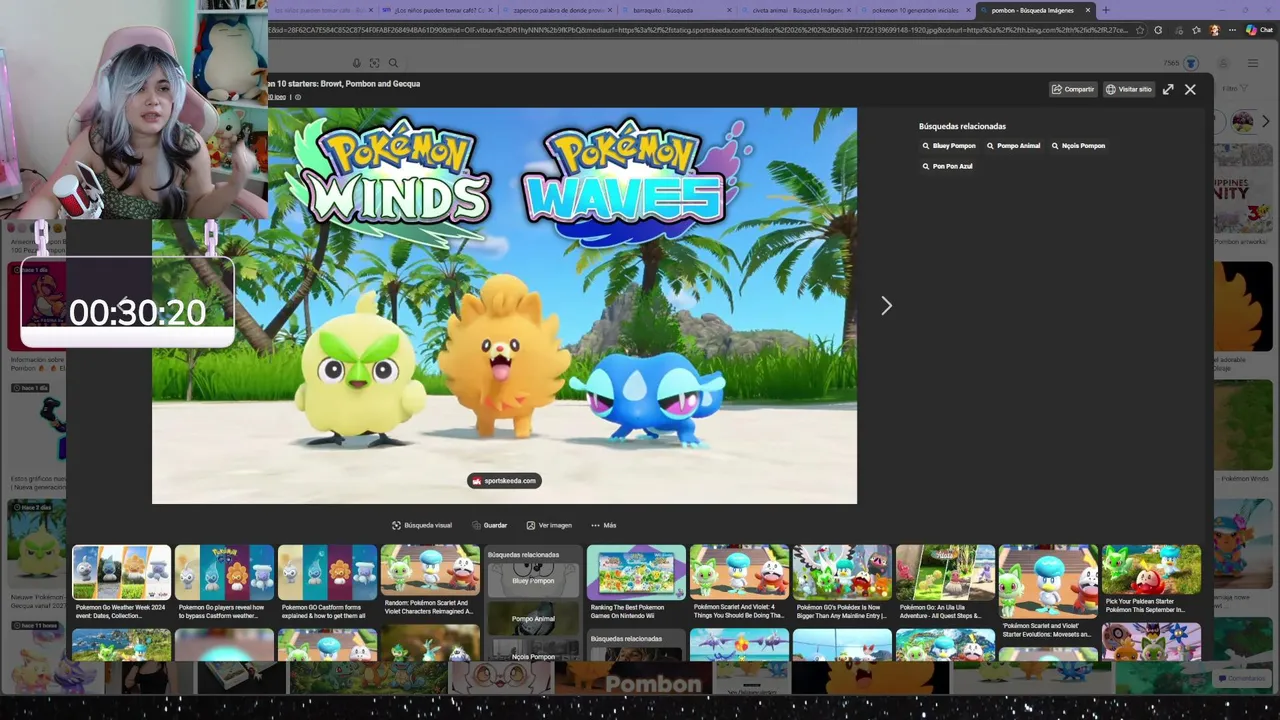Click the search magnifier icon
Image resolution: width=1280 pixels, height=720 pixels.
[393, 63]
